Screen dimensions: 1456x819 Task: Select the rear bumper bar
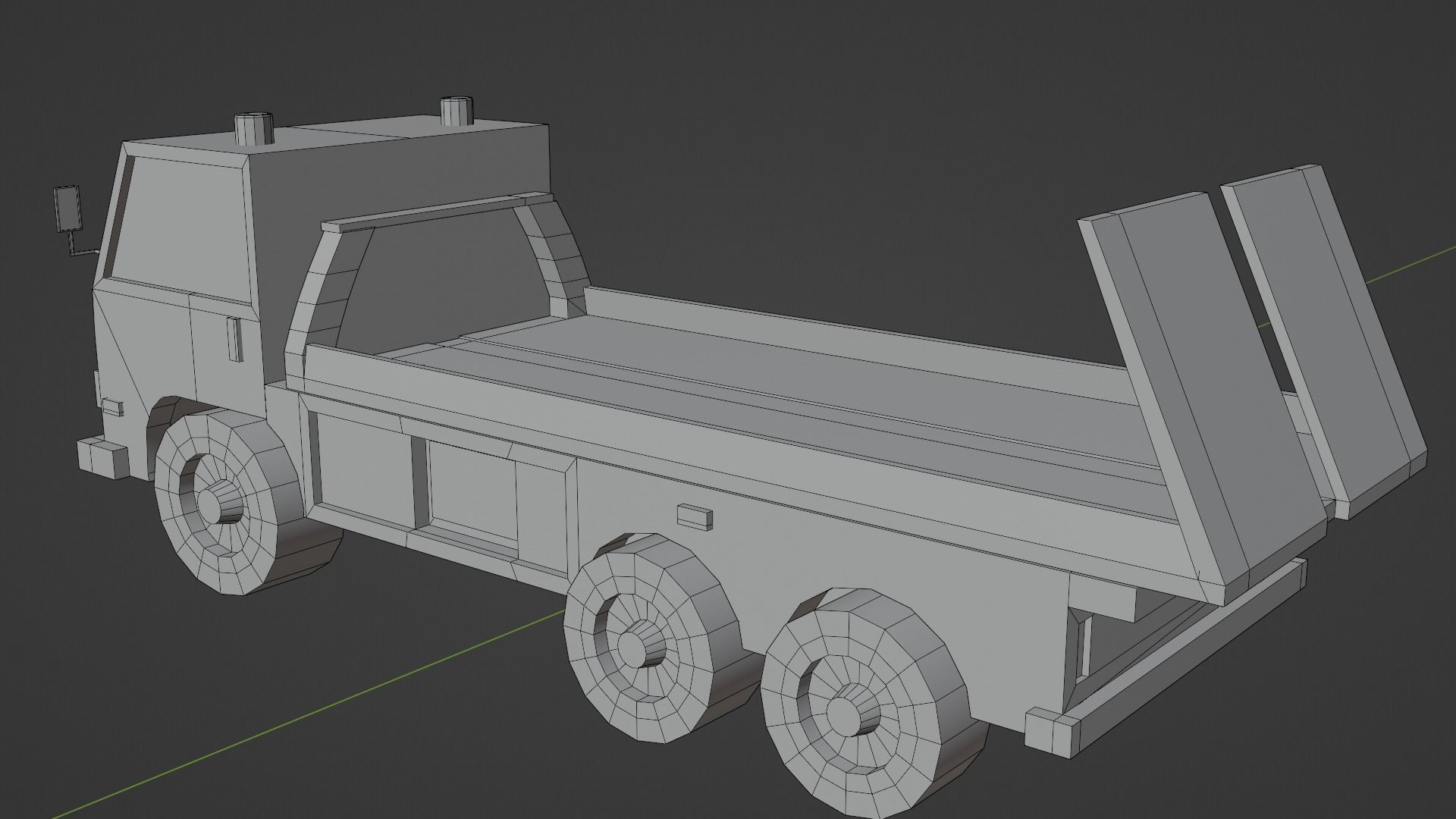1168,658
